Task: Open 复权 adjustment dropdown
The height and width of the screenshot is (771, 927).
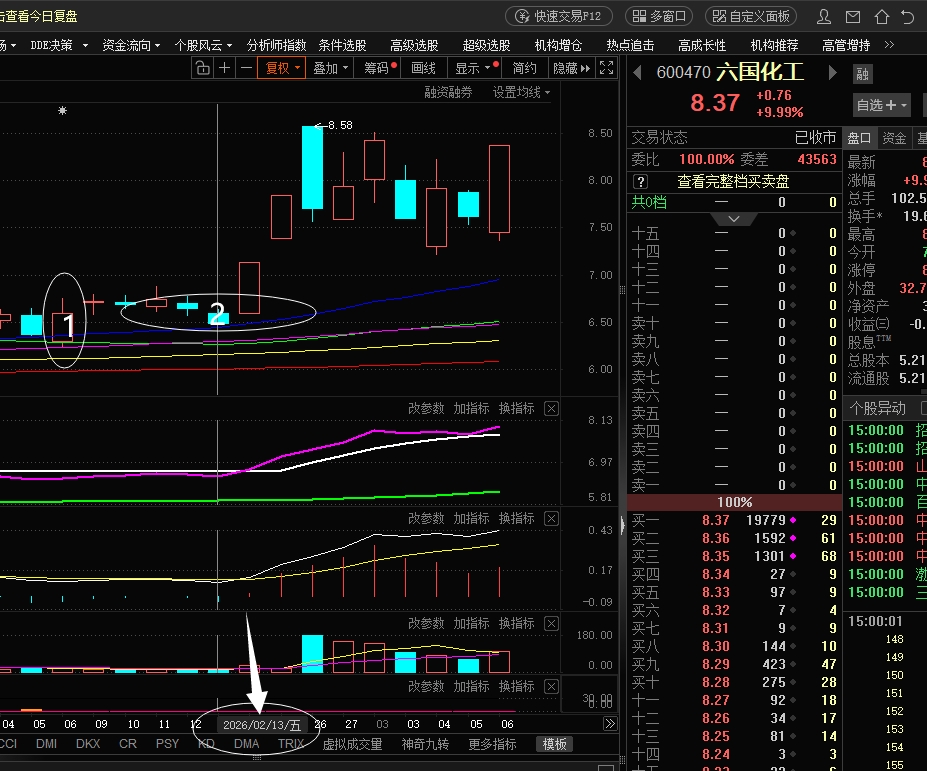Action: [x=283, y=68]
